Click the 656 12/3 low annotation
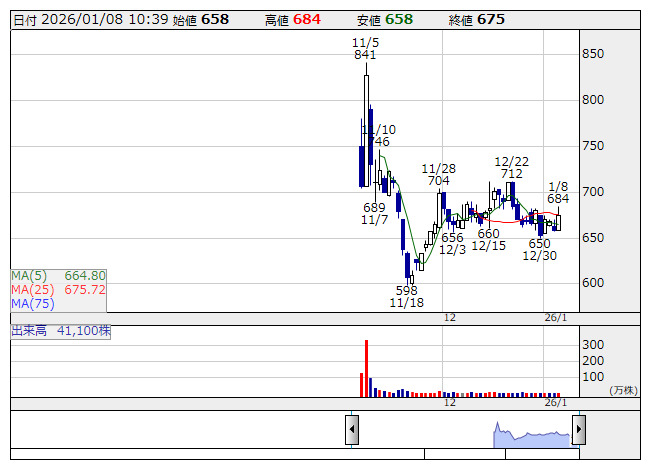Image resolution: width=653 pixels, height=470 pixels. tap(452, 244)
